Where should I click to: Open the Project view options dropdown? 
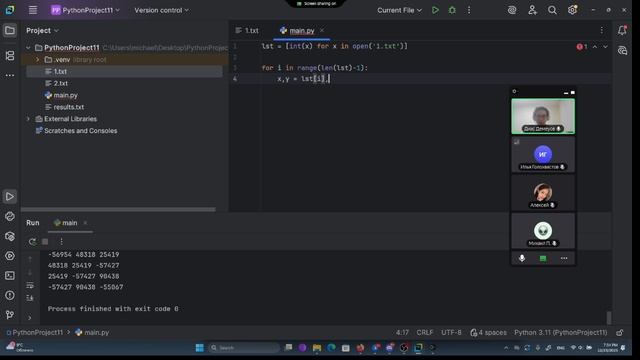pyautogui.click(x=42, y=31)
